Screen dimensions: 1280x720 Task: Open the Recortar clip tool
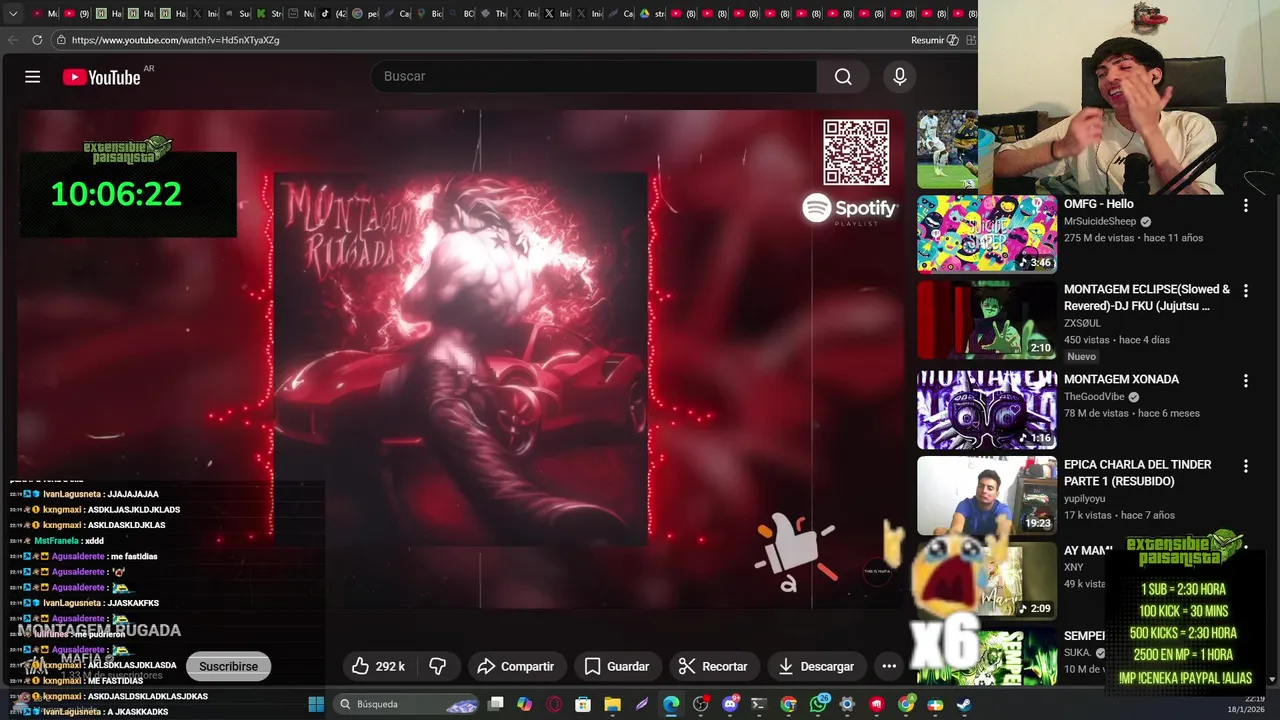[713, 666]
